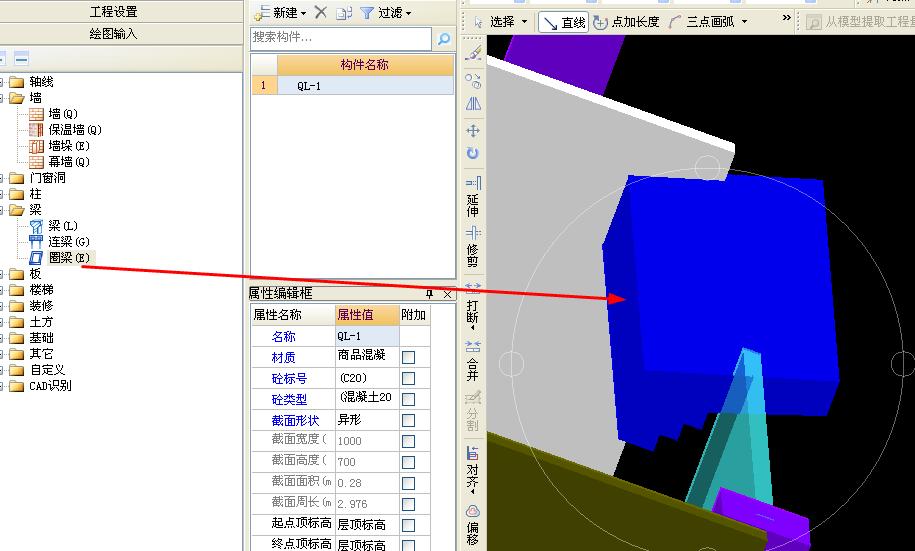Viewport: 915px width, 551px height.
Task: Click the copy-circles tool icon
Action: [473, 81]
